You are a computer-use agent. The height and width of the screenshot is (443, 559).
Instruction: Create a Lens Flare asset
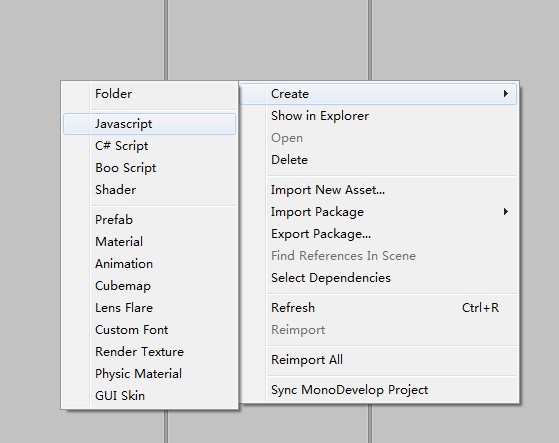149,308
